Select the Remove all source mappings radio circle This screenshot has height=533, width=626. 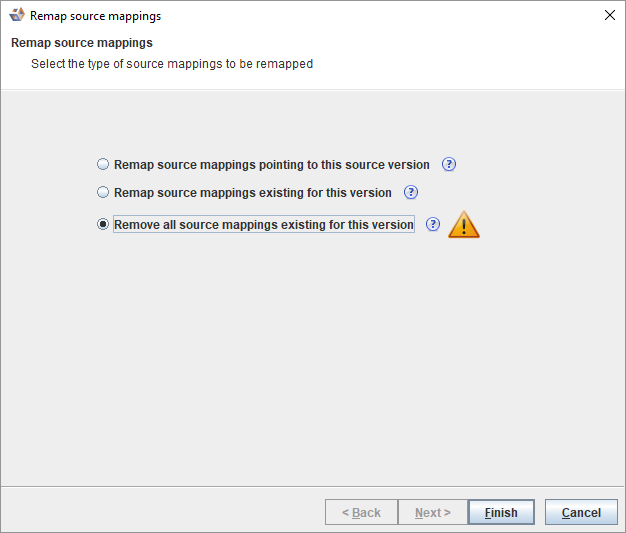point(103,225)
